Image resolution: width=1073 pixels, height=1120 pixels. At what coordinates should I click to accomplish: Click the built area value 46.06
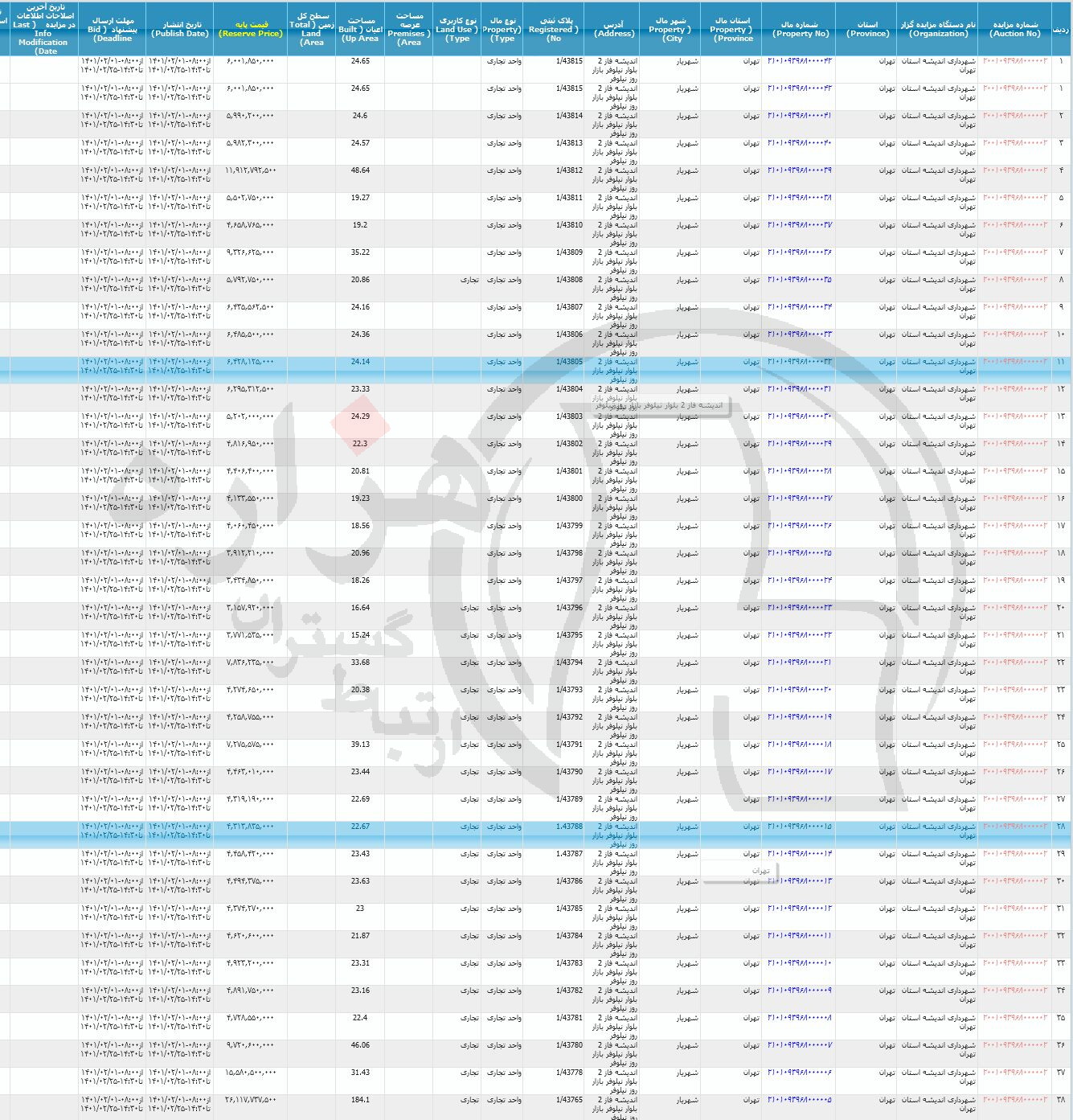(x=360, y=1045)
